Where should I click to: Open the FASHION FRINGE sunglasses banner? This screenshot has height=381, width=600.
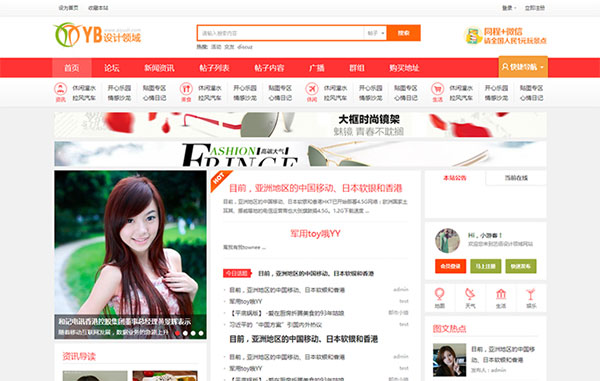pos(300,154)
